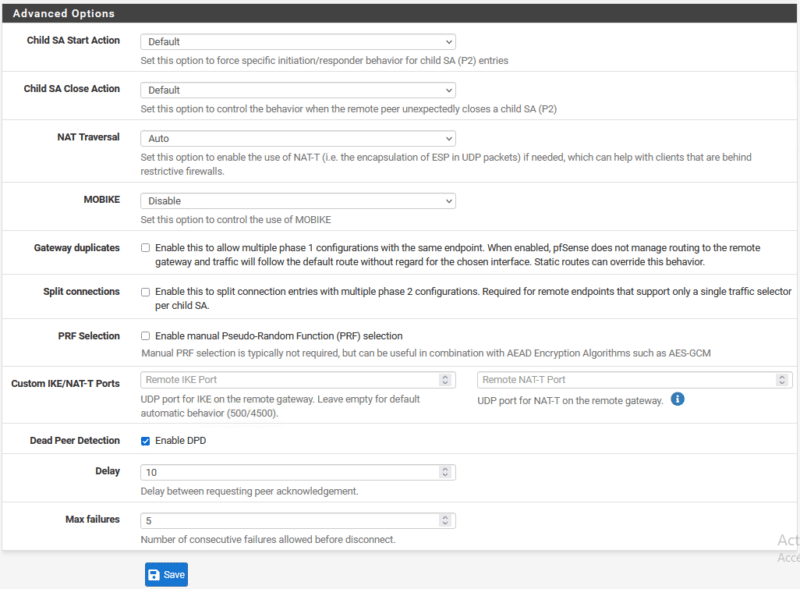Open the Child SA Close Action dropdown

[298, 90]
